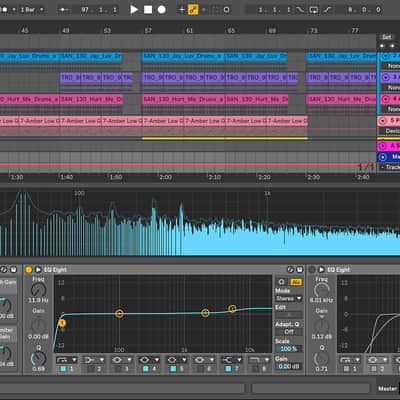Toggle the Loop switch in transport
This screenshot has width=400, height=400.
tap(313, 10)
